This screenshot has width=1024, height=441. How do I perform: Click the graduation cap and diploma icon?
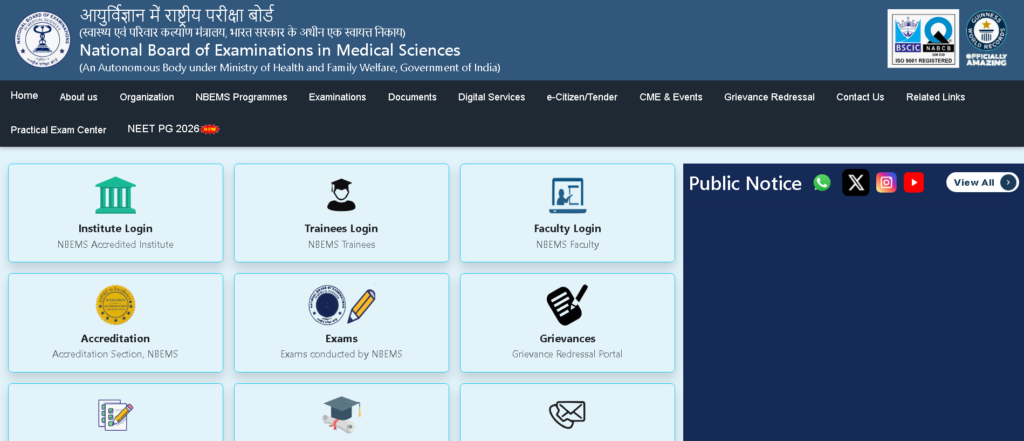(342, 414)
